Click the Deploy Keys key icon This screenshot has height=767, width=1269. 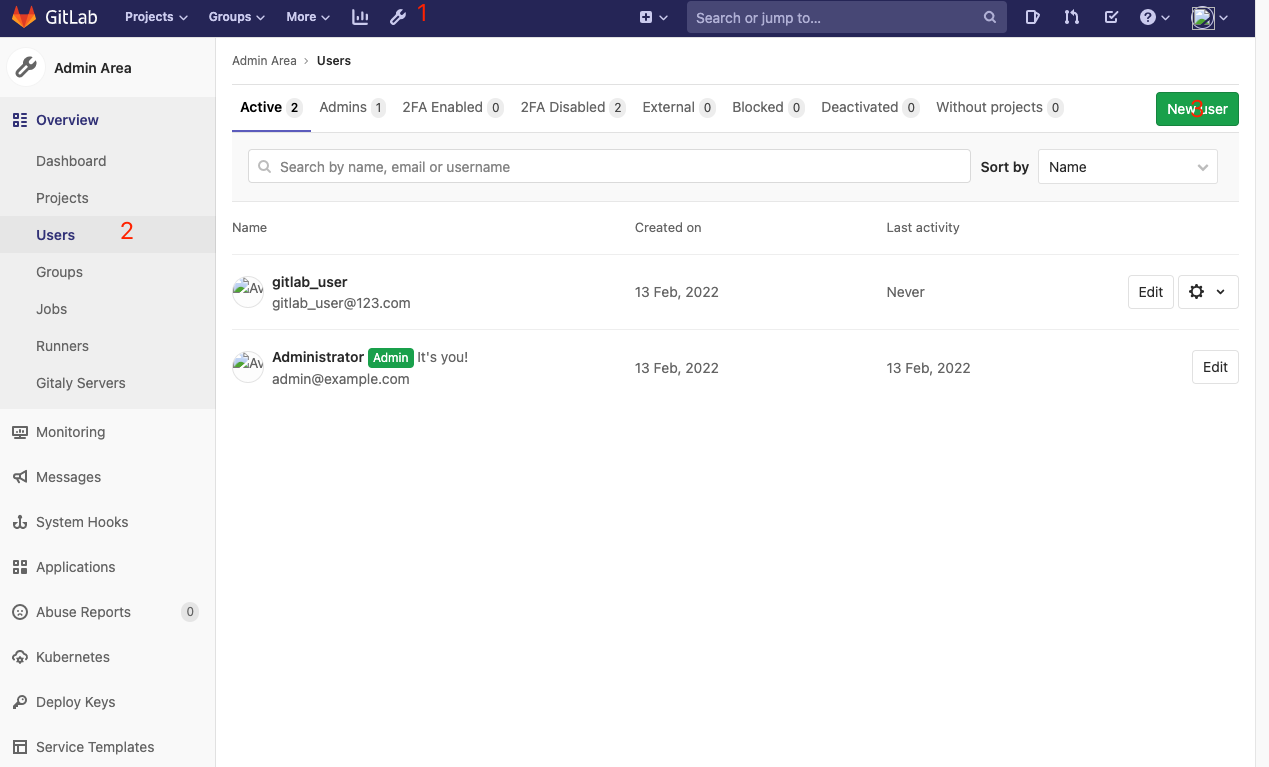coord(19,702)
